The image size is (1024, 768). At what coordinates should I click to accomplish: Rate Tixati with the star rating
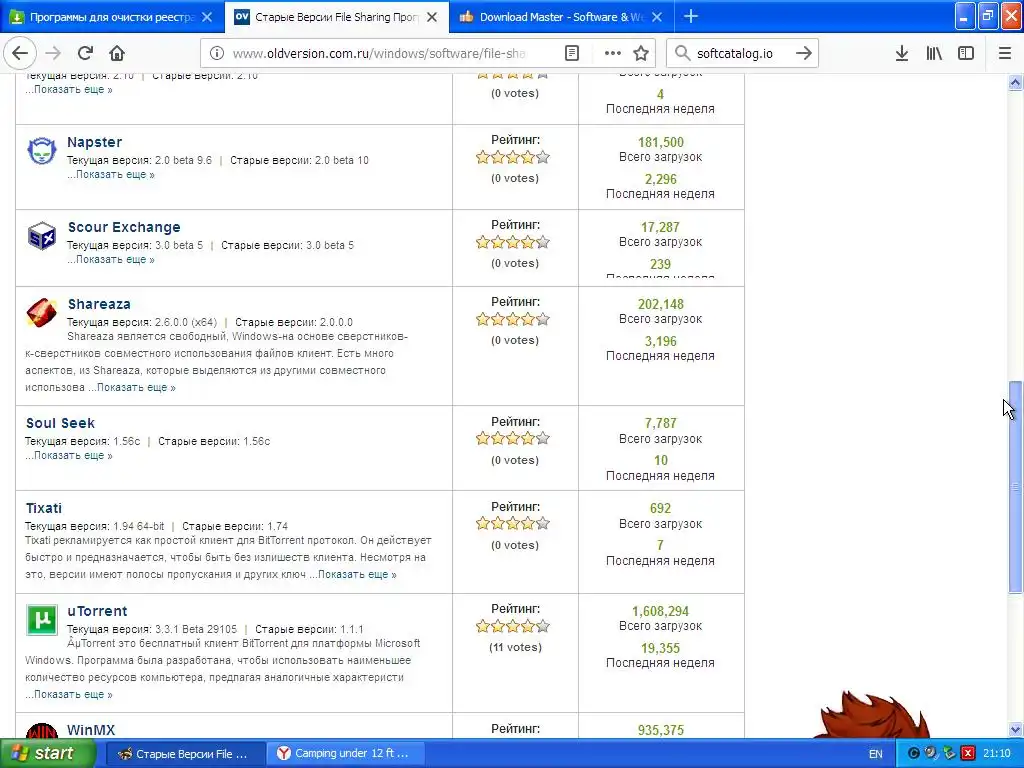(513, 523)
